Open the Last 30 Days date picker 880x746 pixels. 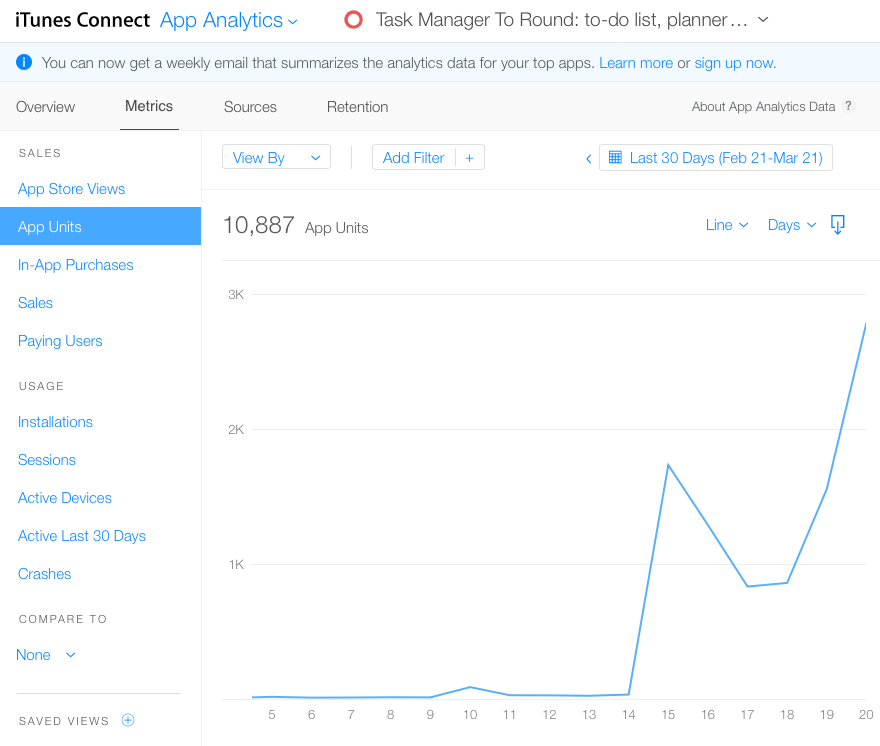(716, 157)
